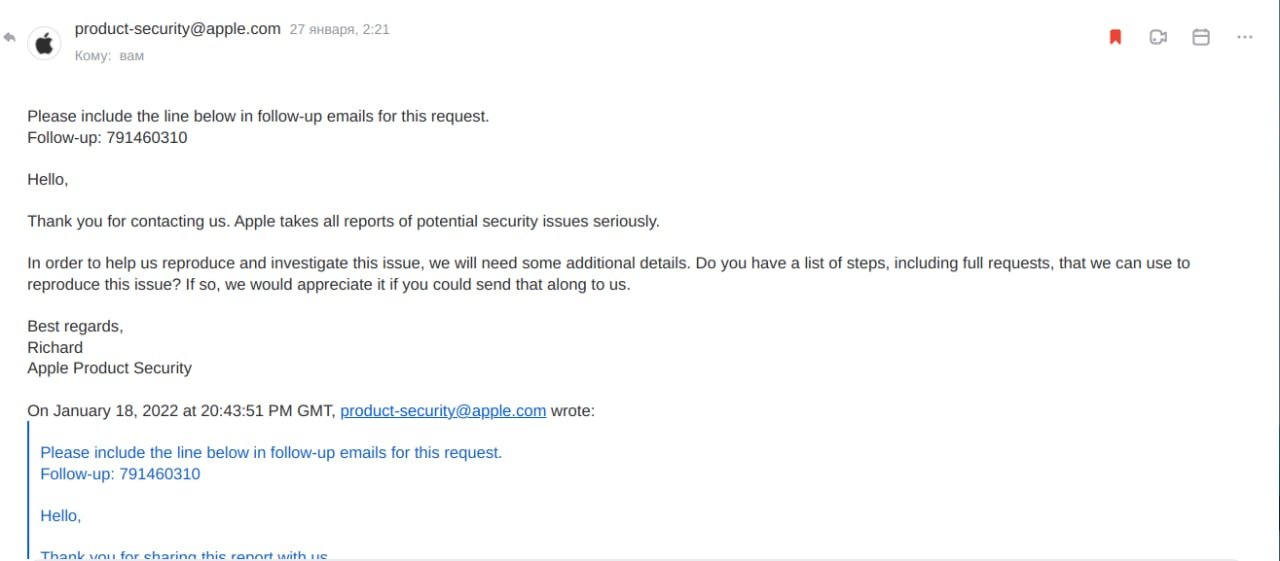Click the black "Hello," greeting line

[48, 180]
